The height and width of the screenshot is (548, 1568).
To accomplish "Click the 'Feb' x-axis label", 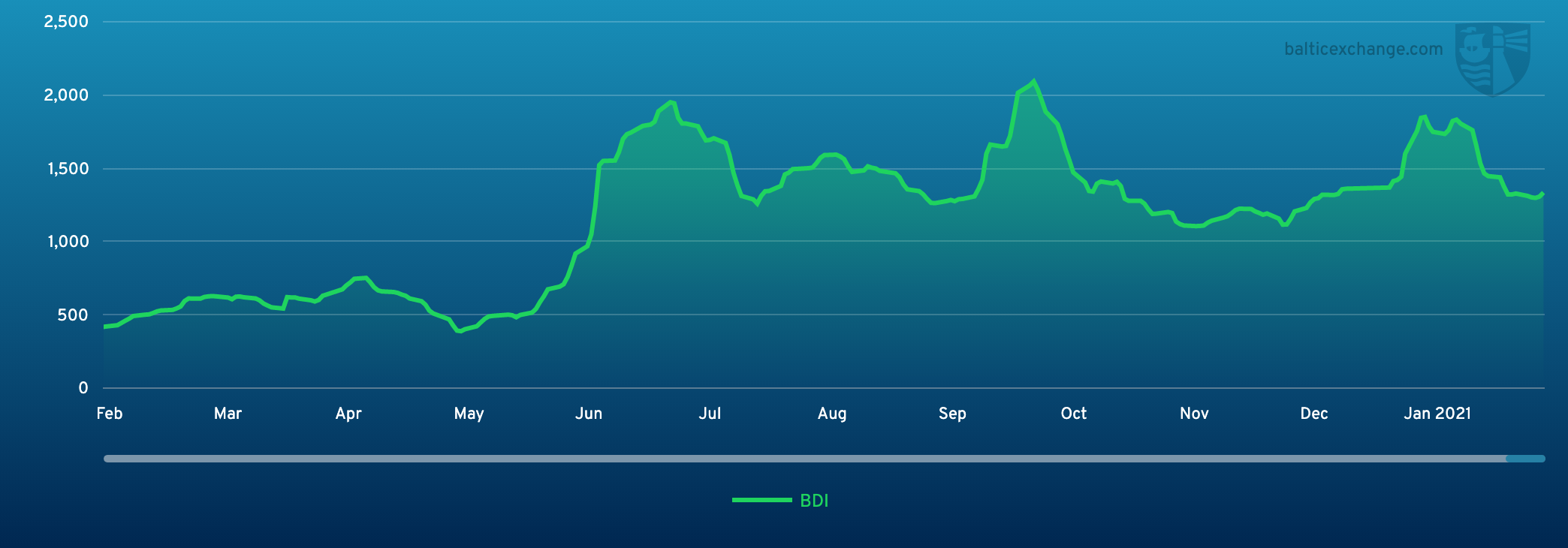I will click(110, 414).
